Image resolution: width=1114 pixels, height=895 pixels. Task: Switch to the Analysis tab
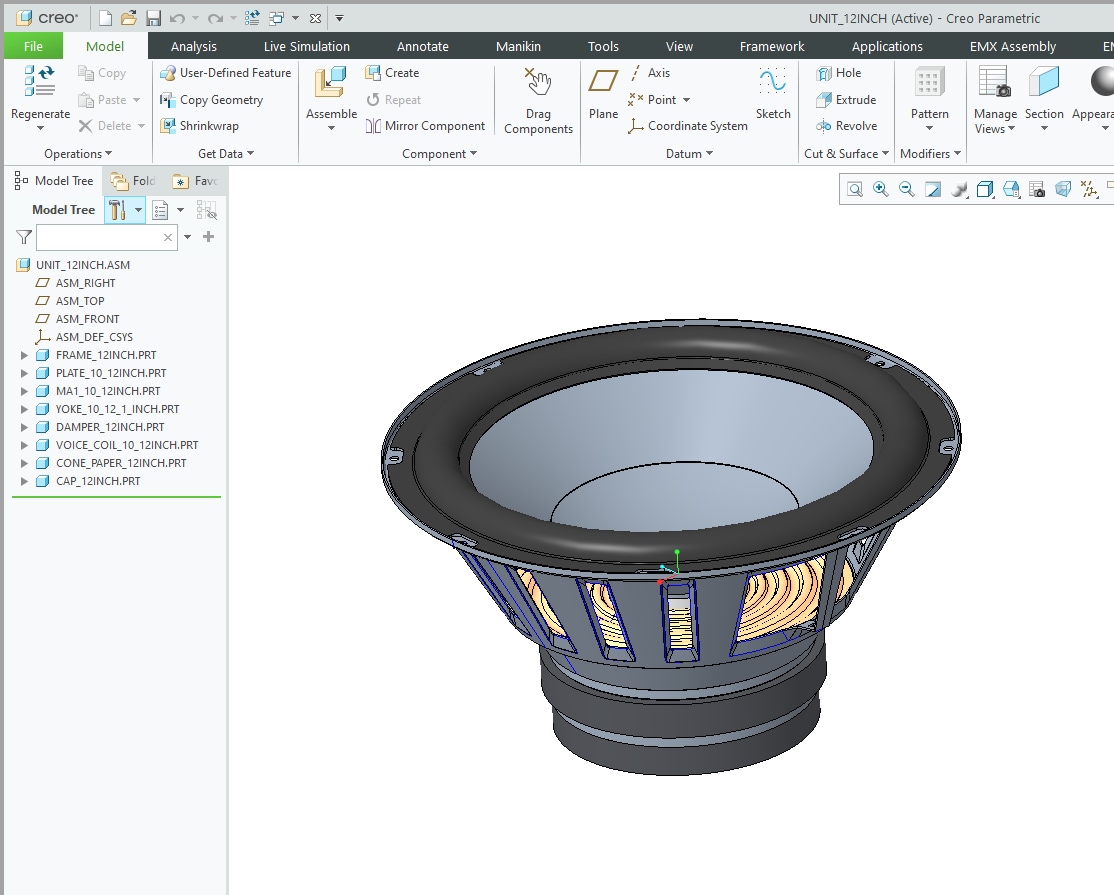coord(193,46)
